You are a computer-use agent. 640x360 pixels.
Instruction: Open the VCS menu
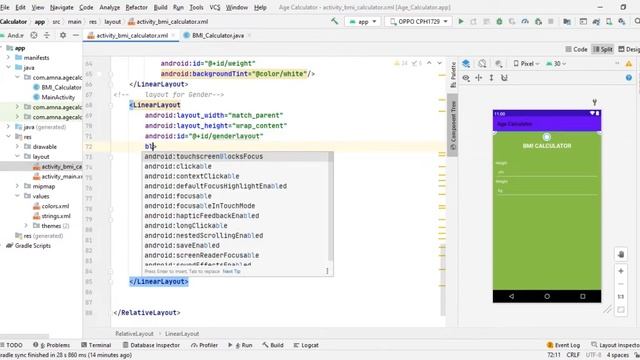pos(214,7)
